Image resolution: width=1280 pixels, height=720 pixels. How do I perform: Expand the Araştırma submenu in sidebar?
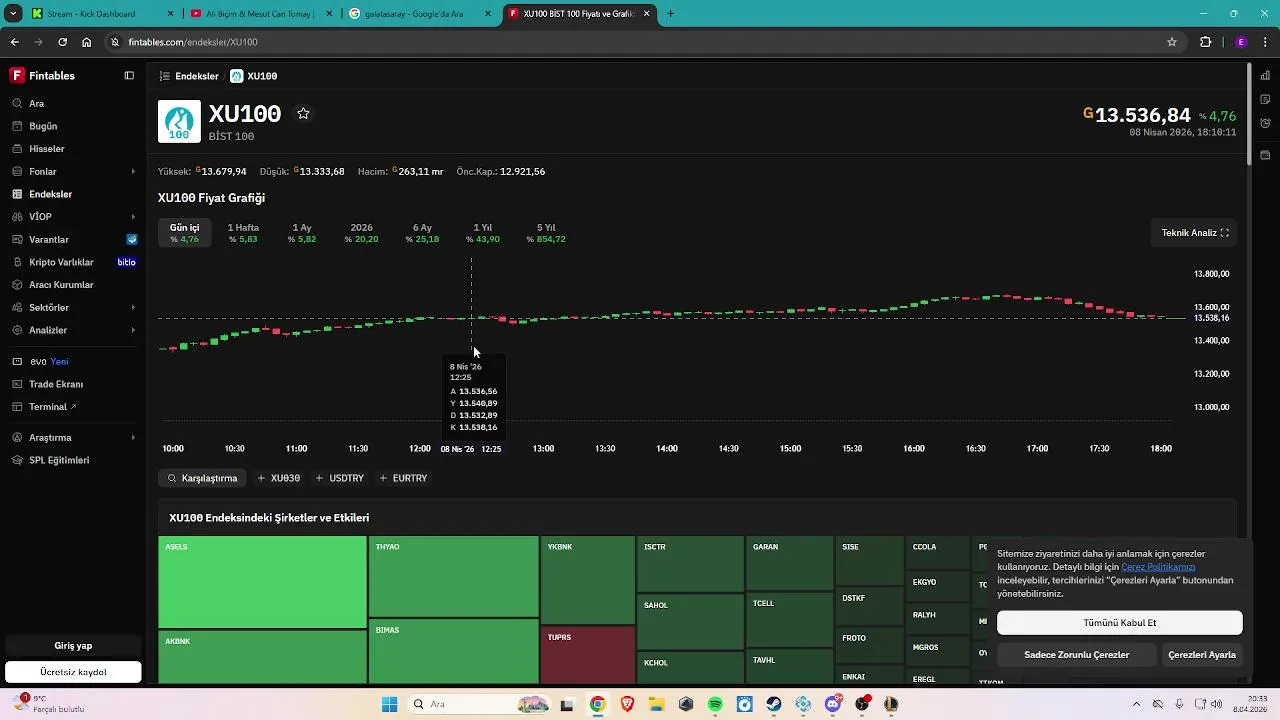pyautogui.click(x=133, y=438)
